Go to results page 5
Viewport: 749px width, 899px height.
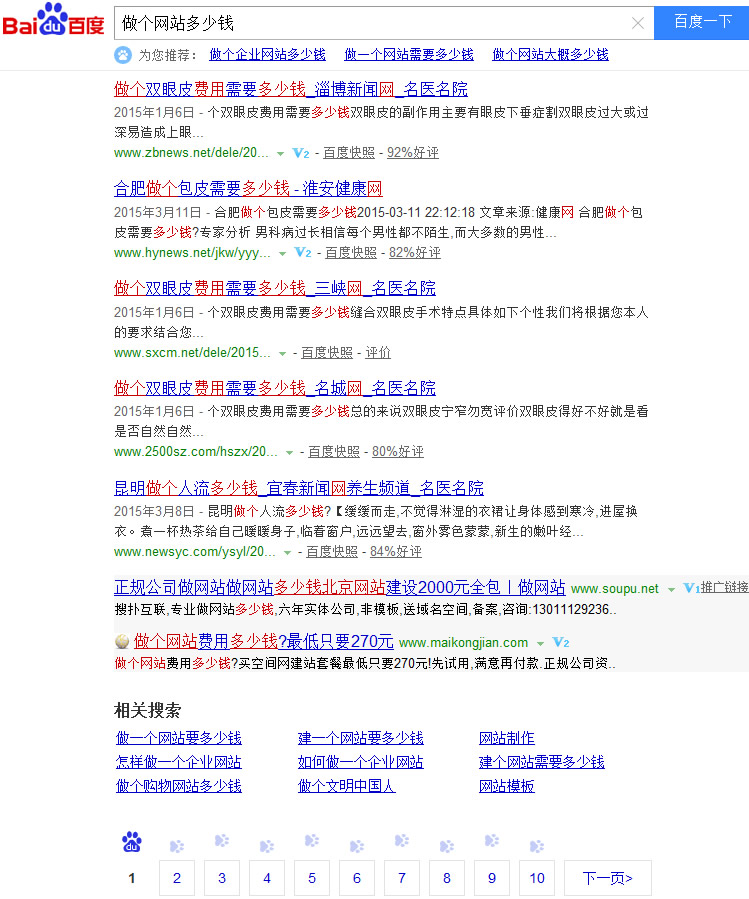(312, 878)
